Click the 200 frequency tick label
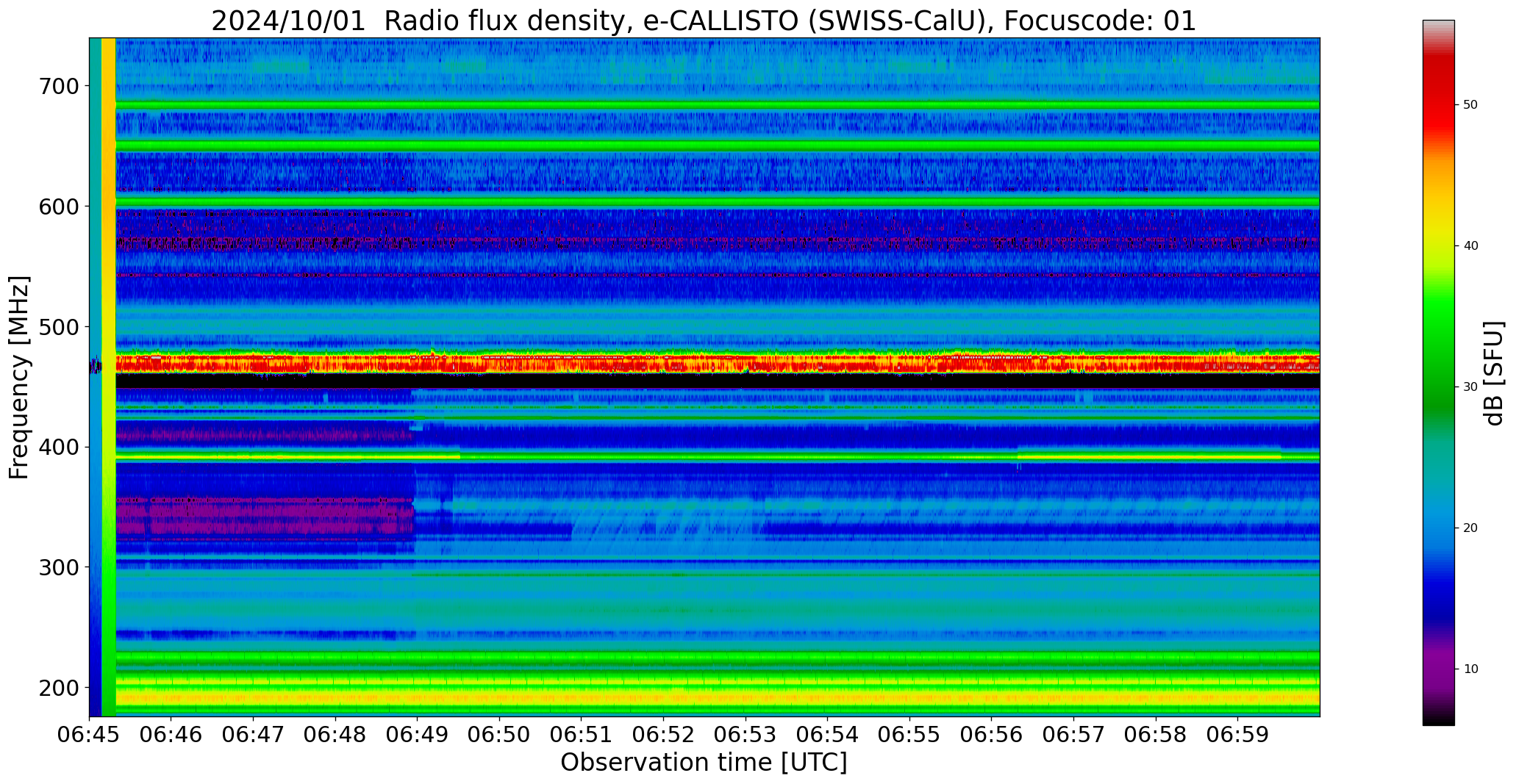The height and width of the screenshot is (784, 1516). [58, 688]
